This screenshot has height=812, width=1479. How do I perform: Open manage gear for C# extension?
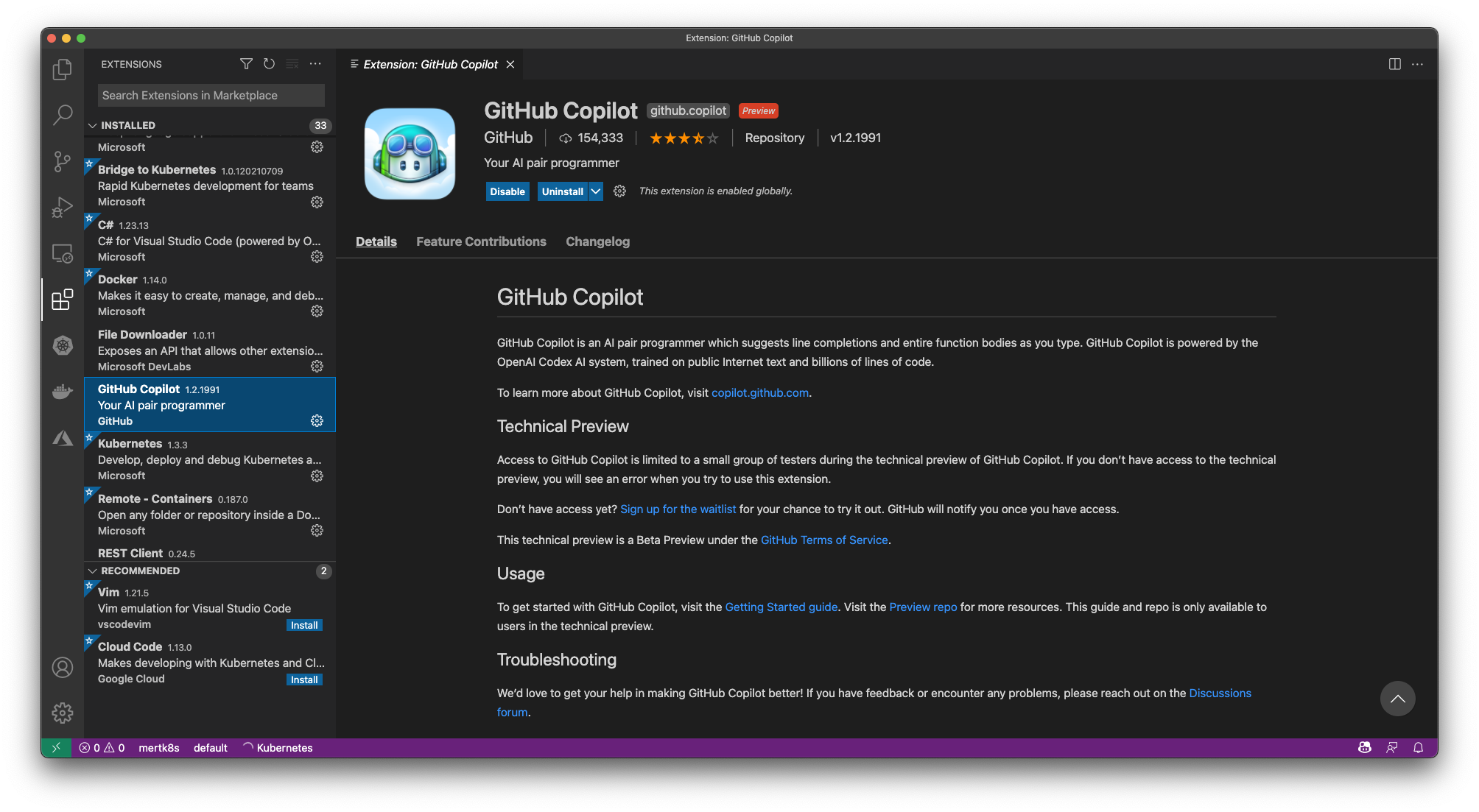317,256
